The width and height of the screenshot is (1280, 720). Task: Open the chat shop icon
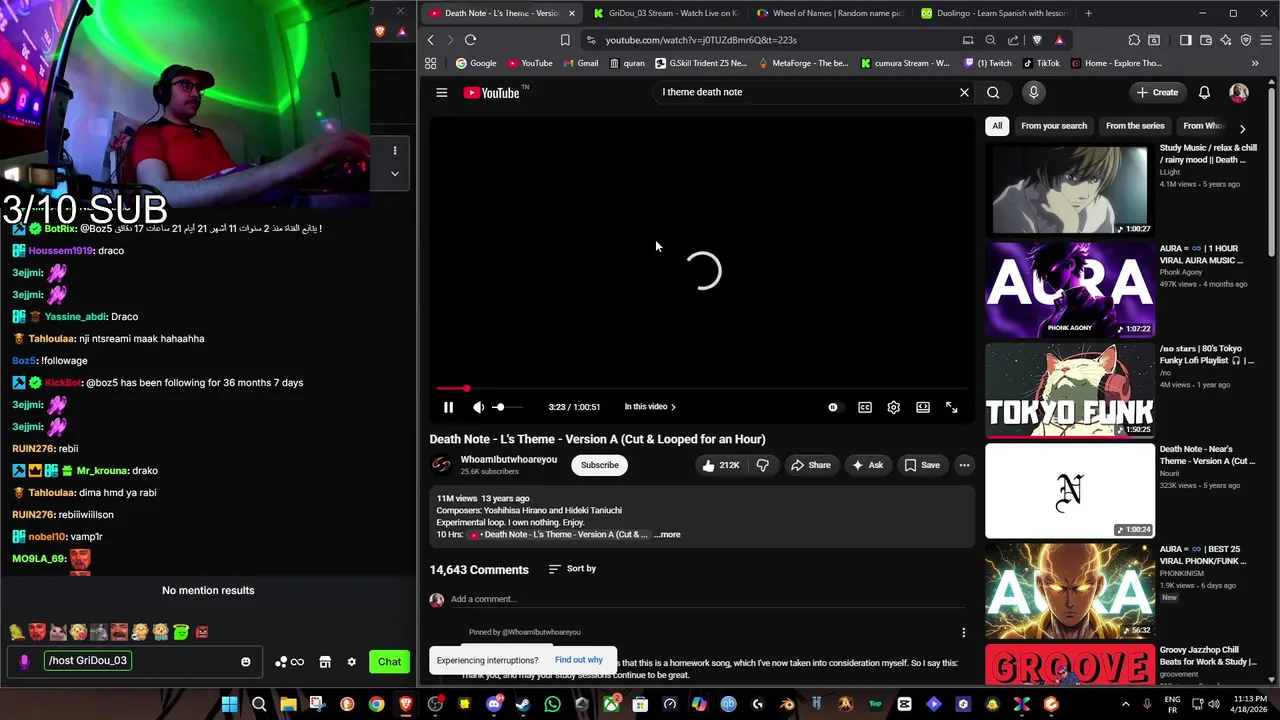[x=325, y=661]
